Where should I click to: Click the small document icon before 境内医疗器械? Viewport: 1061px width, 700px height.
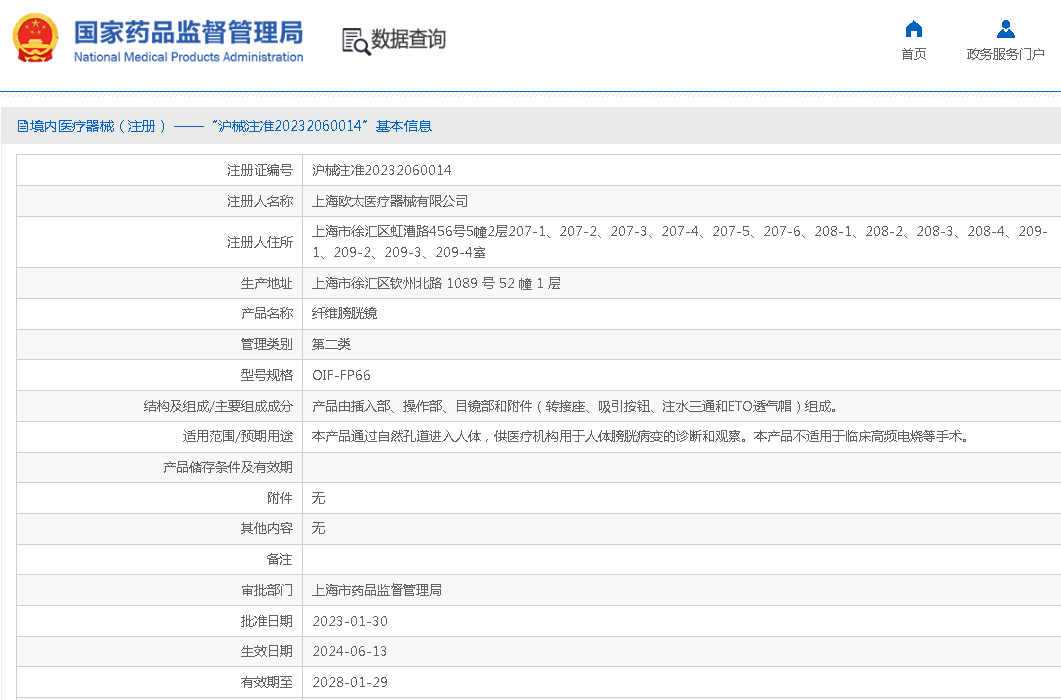coord(22,126)
